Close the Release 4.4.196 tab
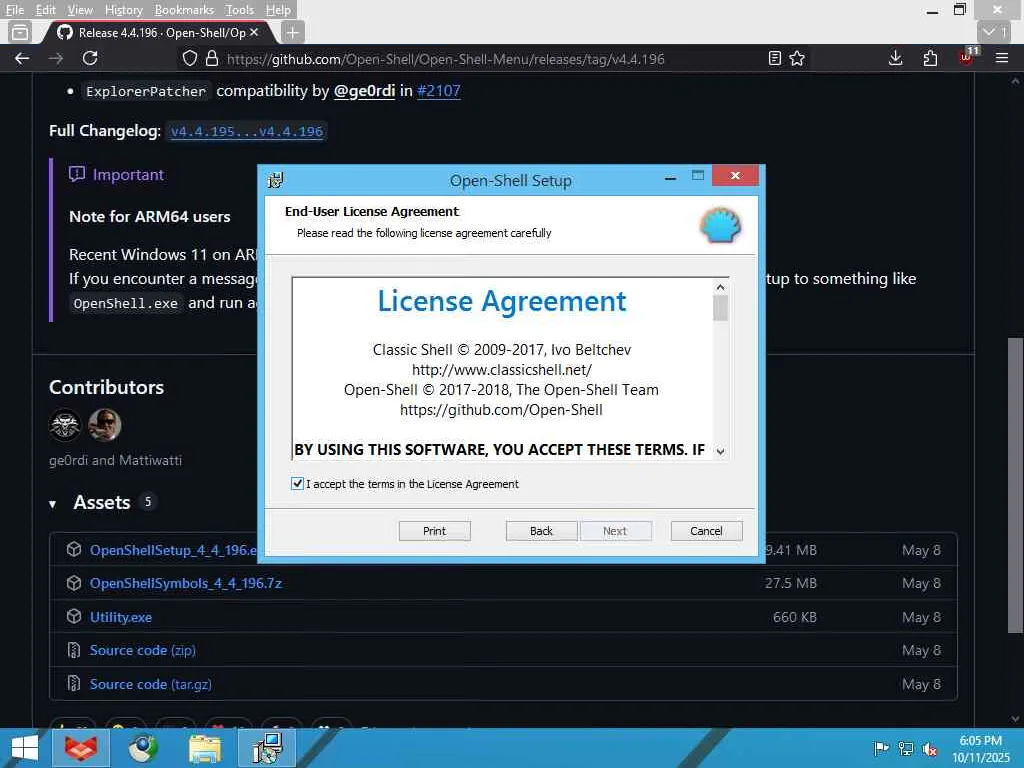 tap(254, 32)
